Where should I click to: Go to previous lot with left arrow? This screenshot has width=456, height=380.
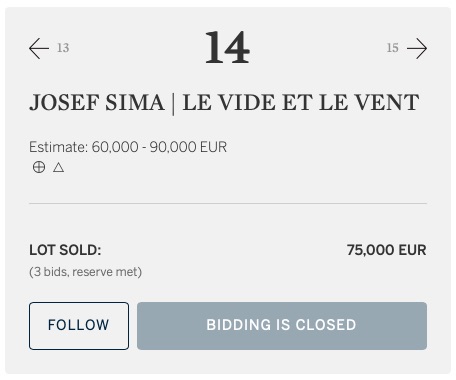39,48
